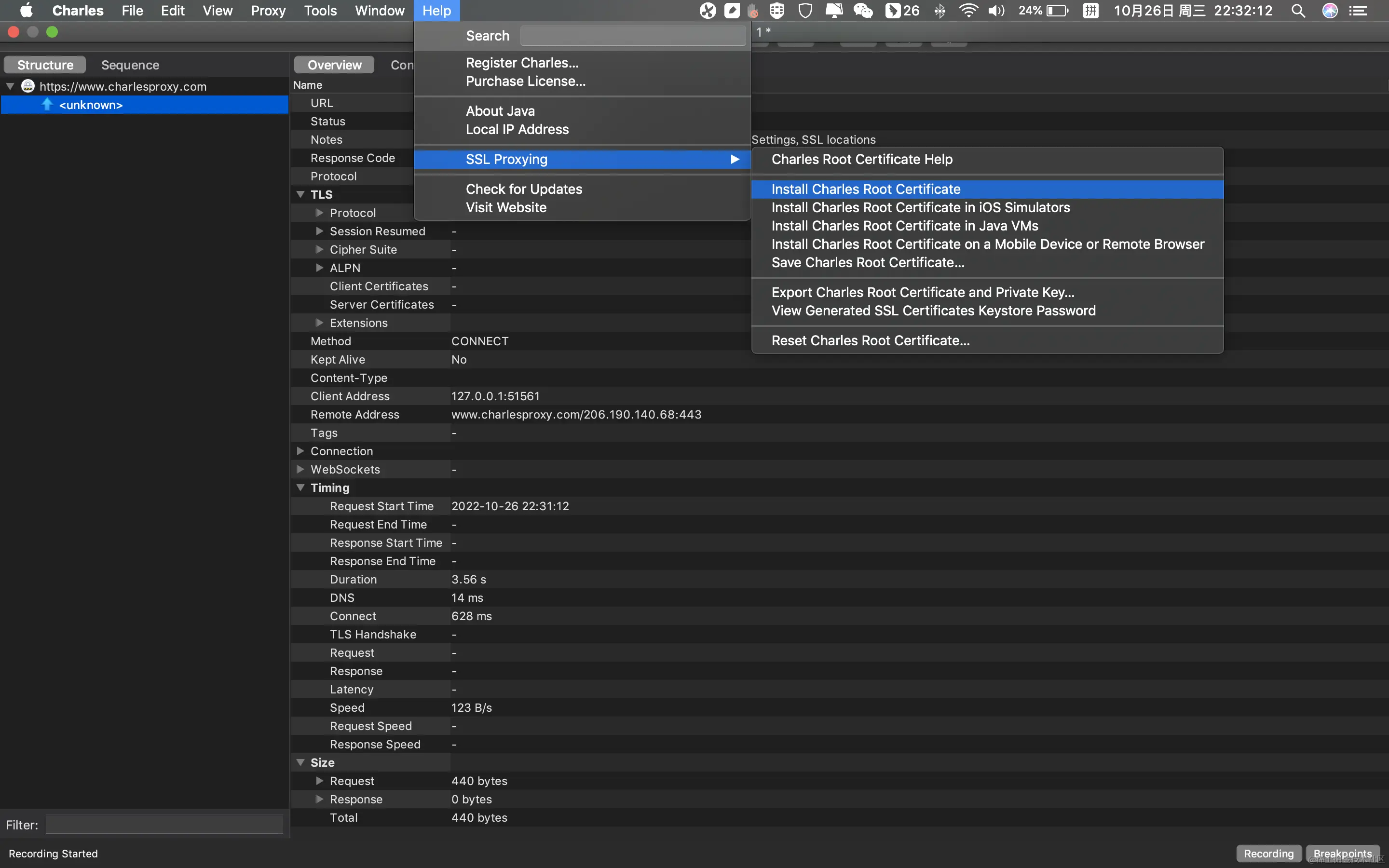1389x868 pixels.
Task: Select the <unknown> request tree item
Action: (91, 105)
